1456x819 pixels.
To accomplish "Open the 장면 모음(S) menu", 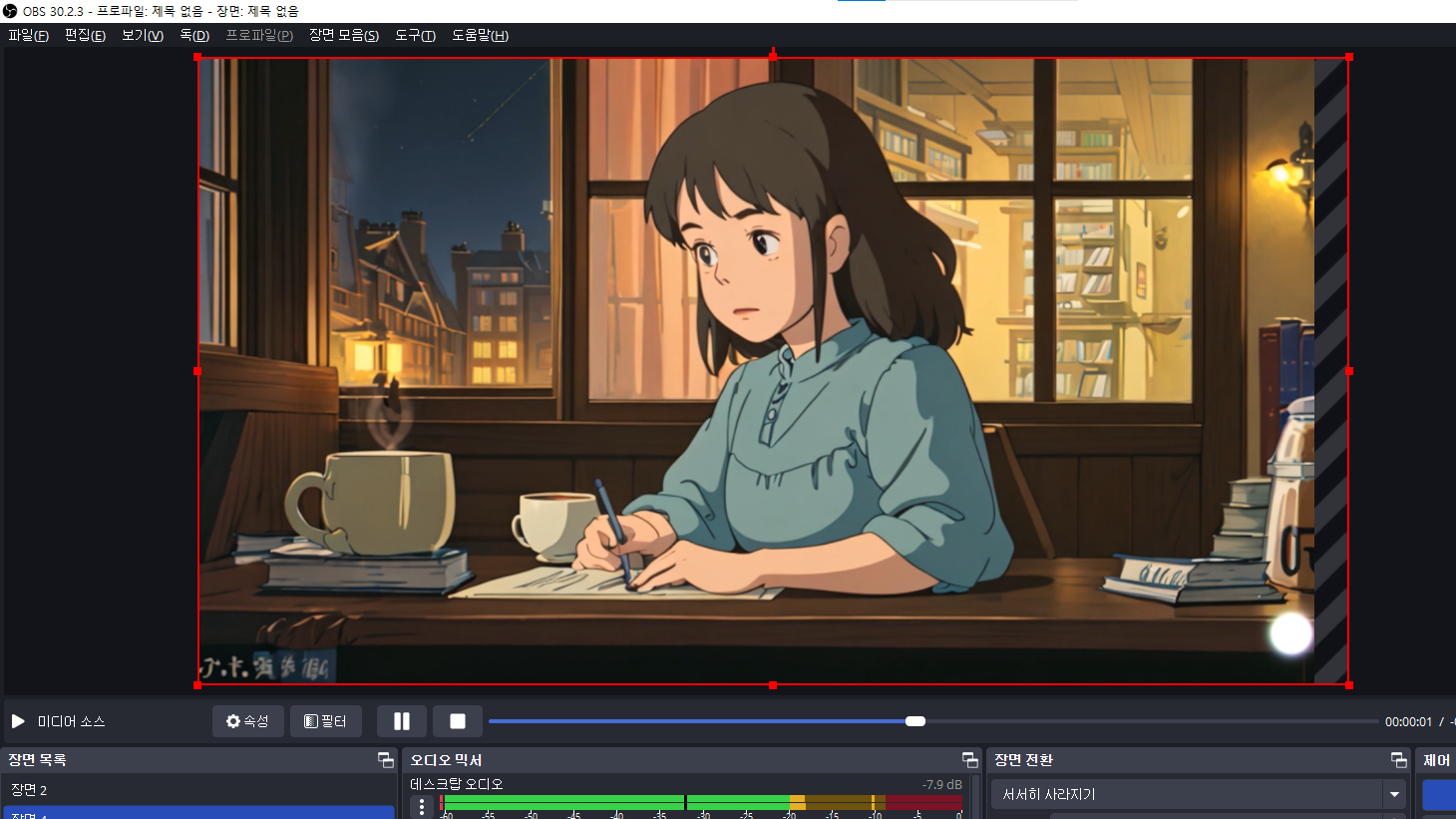I will 344,35.
